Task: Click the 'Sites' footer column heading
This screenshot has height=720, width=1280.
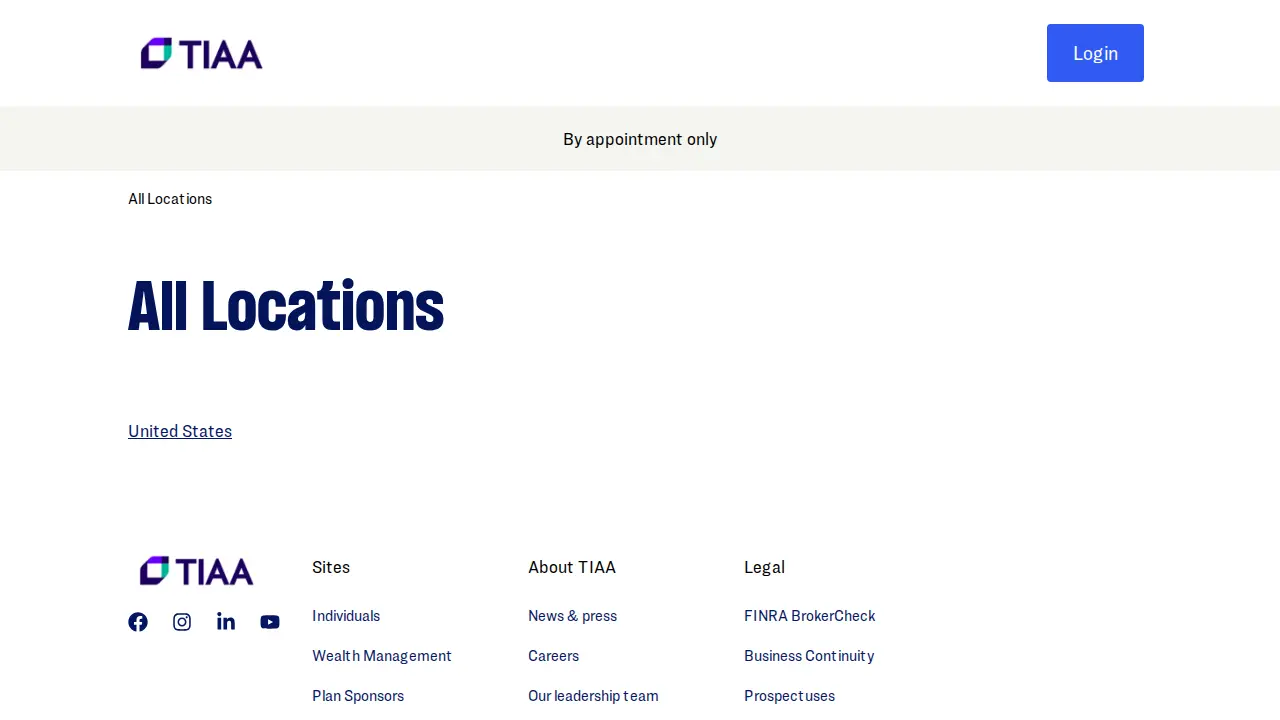Action: [331, 567]
